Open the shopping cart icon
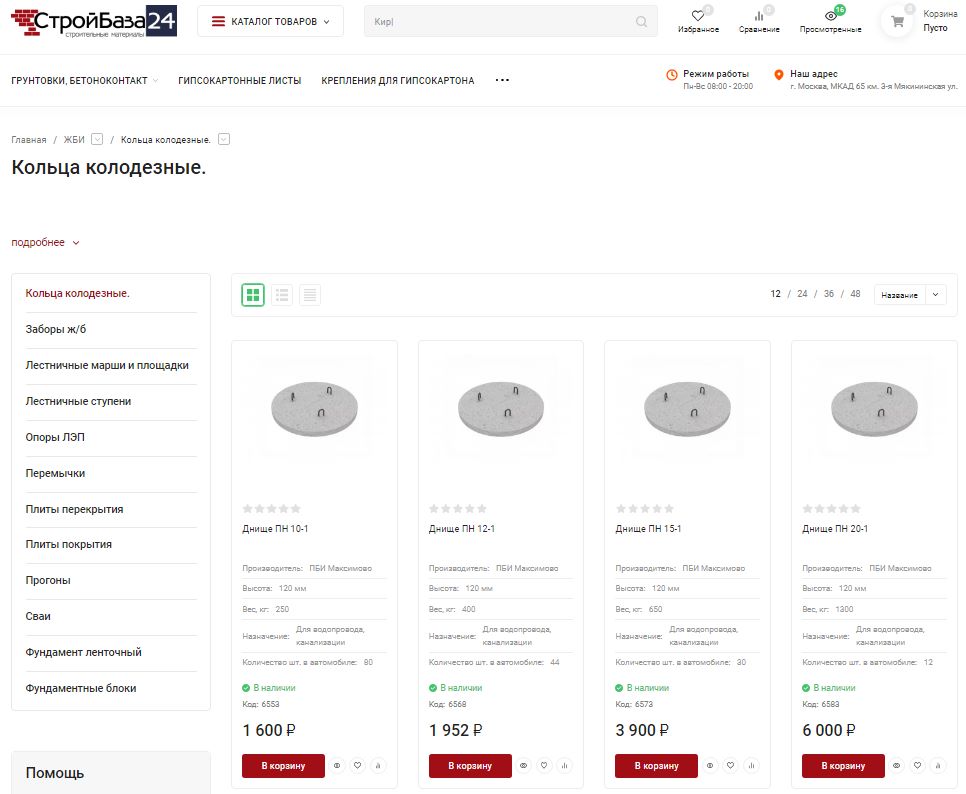 898,22
